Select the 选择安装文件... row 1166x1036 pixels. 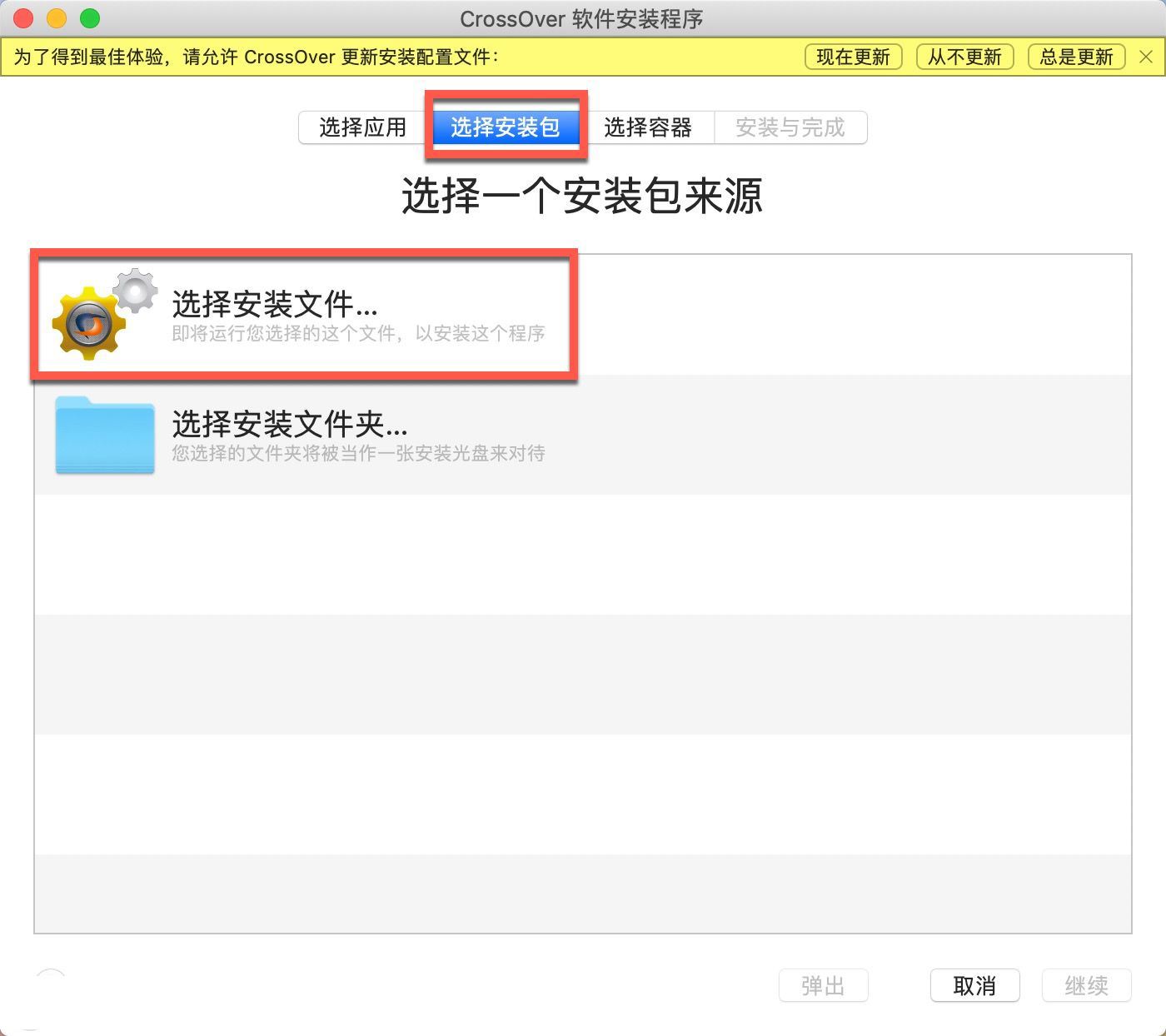coord(583,315)
